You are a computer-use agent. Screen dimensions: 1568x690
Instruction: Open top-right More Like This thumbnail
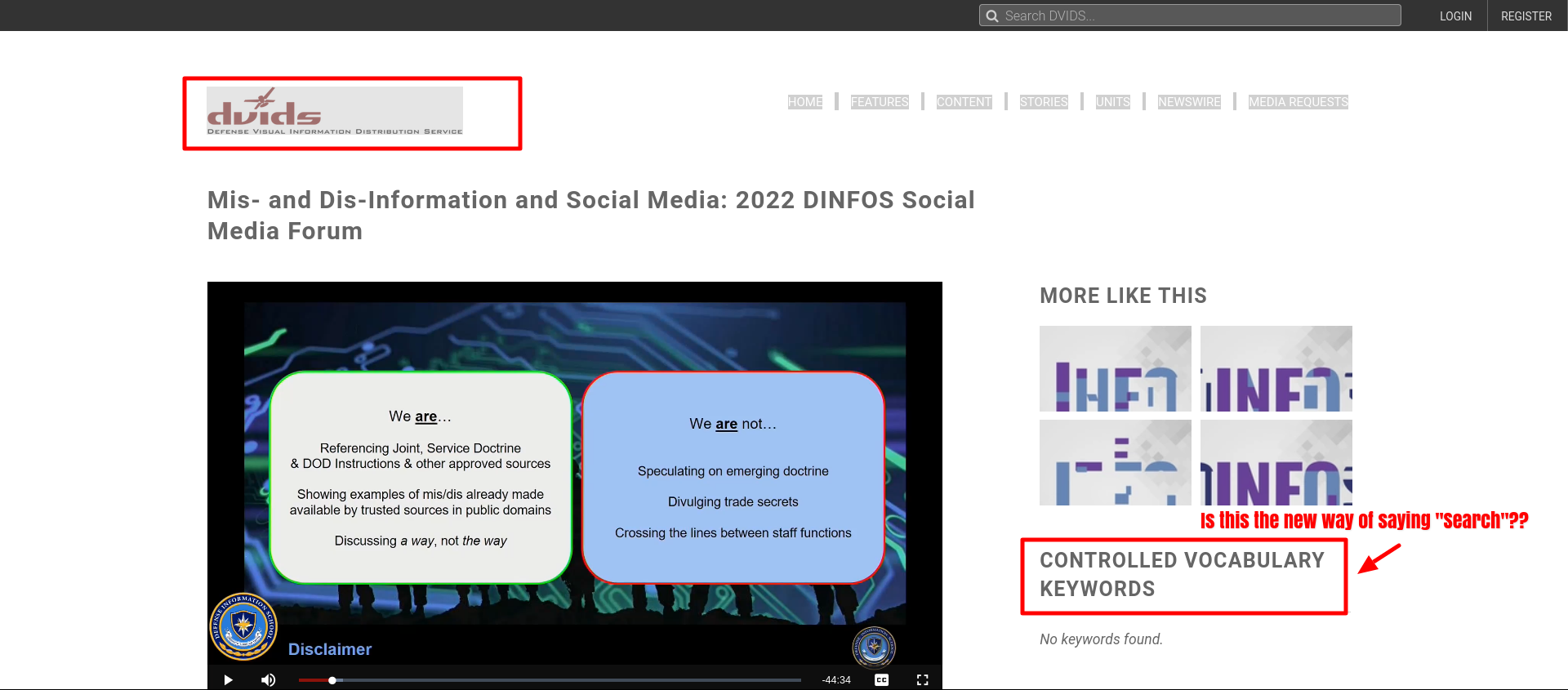(x=1276, y=368)
